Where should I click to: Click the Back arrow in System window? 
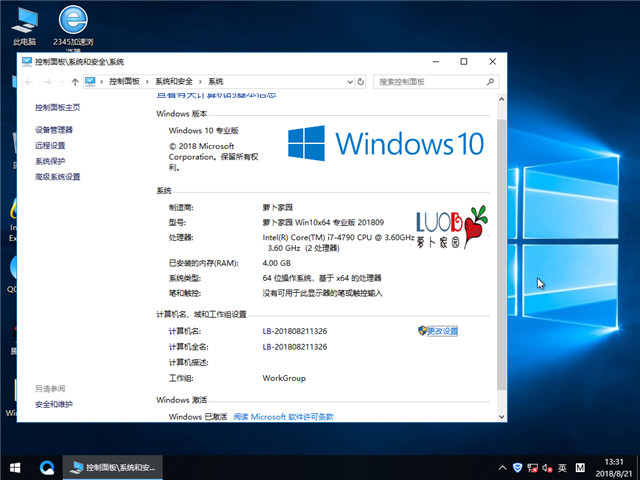pos(29,82)
